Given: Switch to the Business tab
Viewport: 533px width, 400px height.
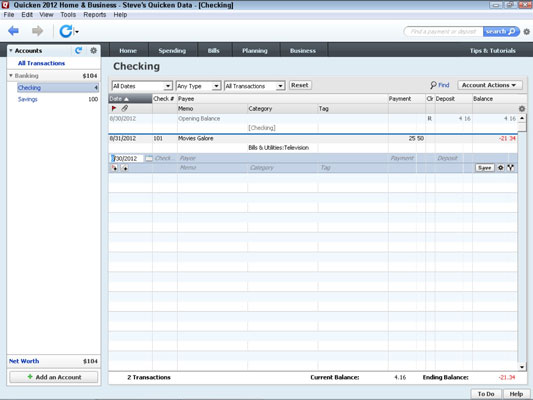Looking at the screenshot, I should [x=303, y=51].
